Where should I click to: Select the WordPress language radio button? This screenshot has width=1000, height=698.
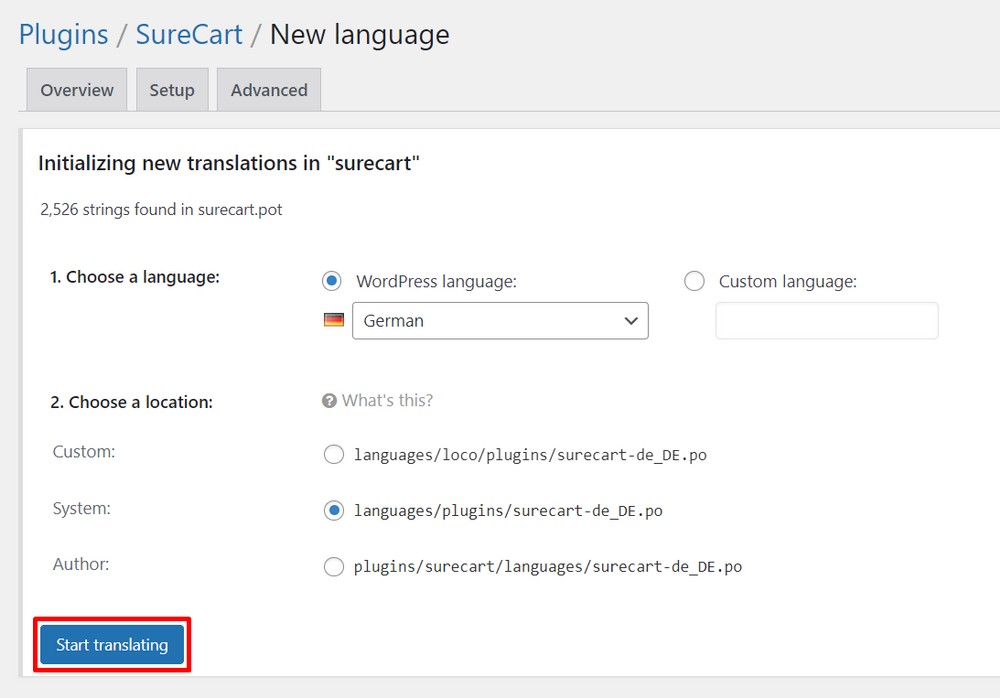(x=331, y=281)
